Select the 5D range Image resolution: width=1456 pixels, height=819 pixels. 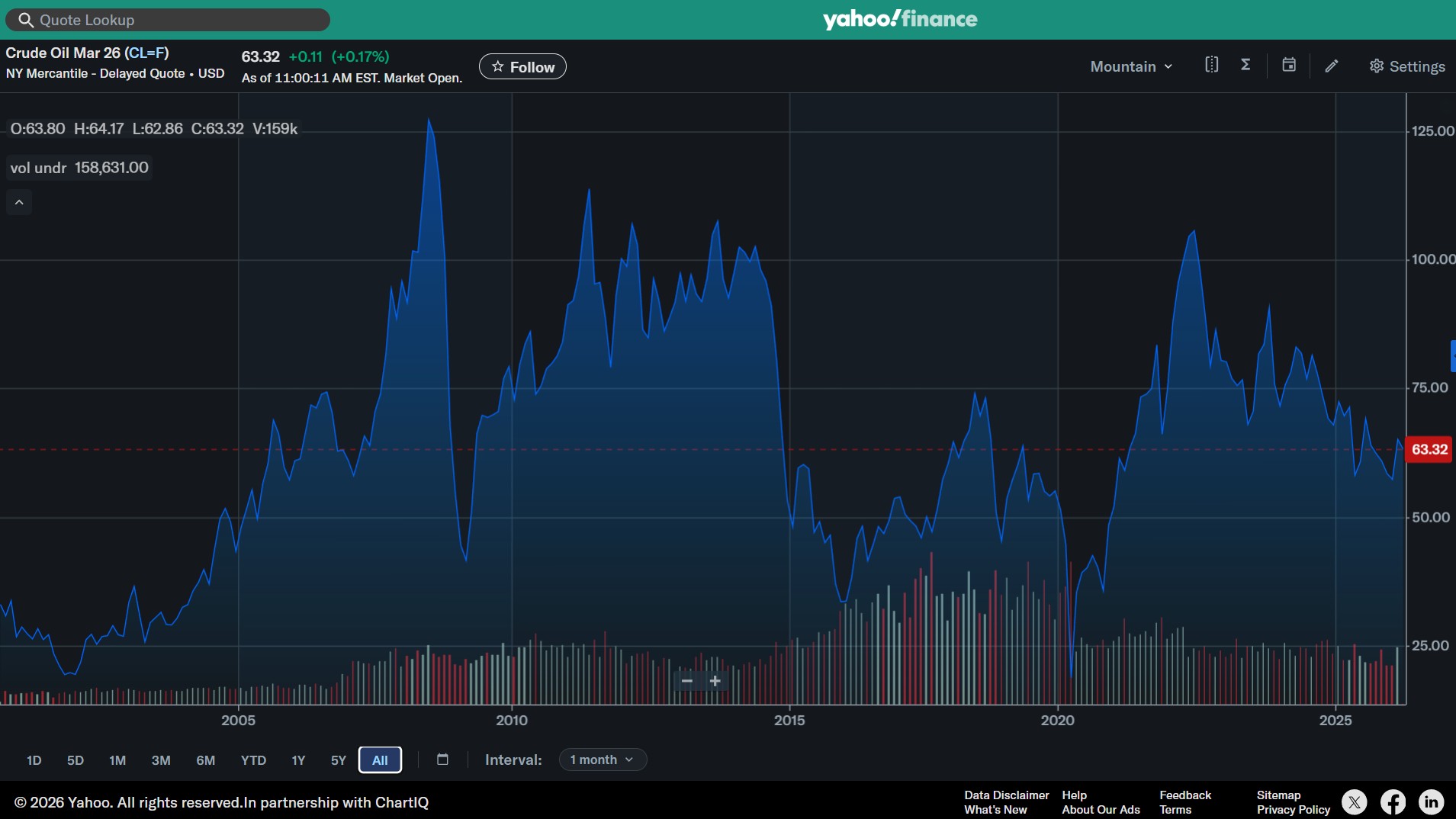tap(76, 760)
